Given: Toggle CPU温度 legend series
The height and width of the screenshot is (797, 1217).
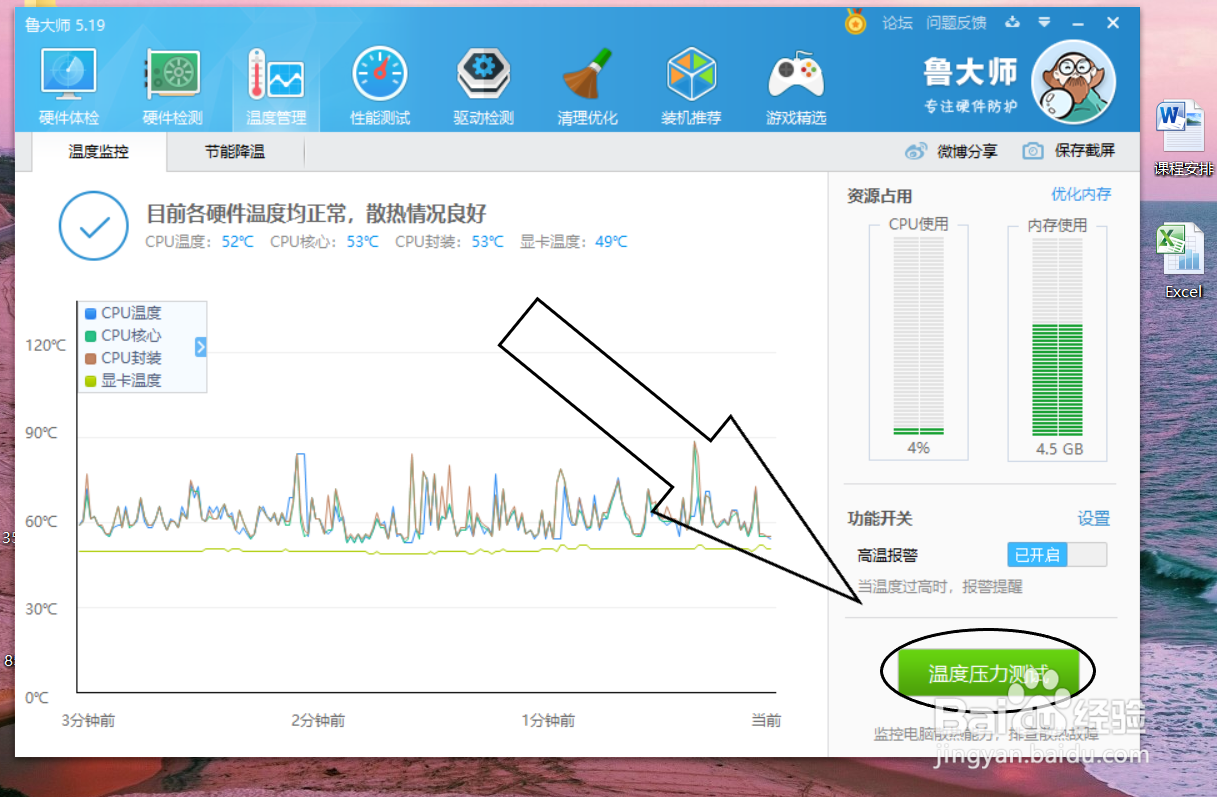Looking at the screenshot, I should pyautogui.click(x=123, y=313).
